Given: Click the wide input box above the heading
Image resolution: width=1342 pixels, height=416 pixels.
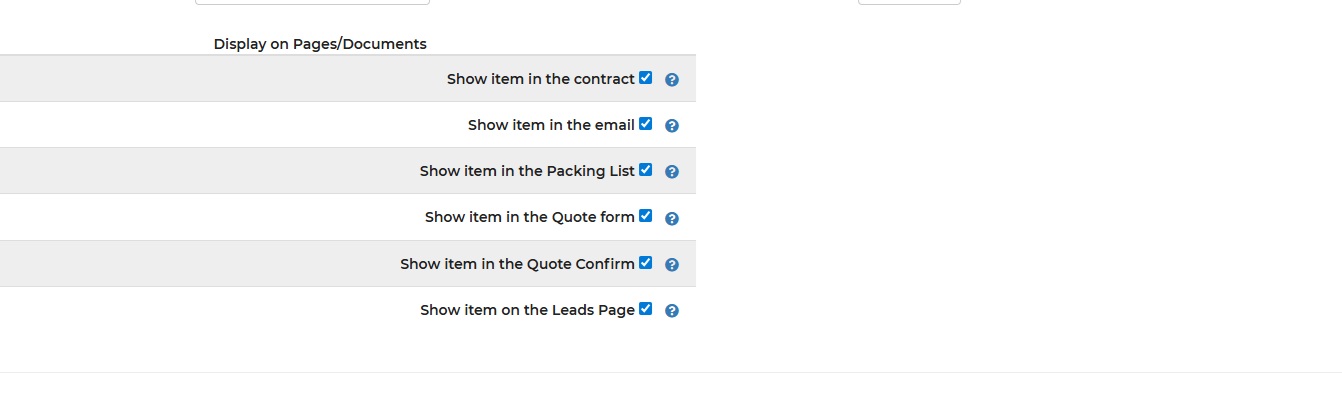Looking at the screenshot, I should pyautogui.click(x=312, y=2).
